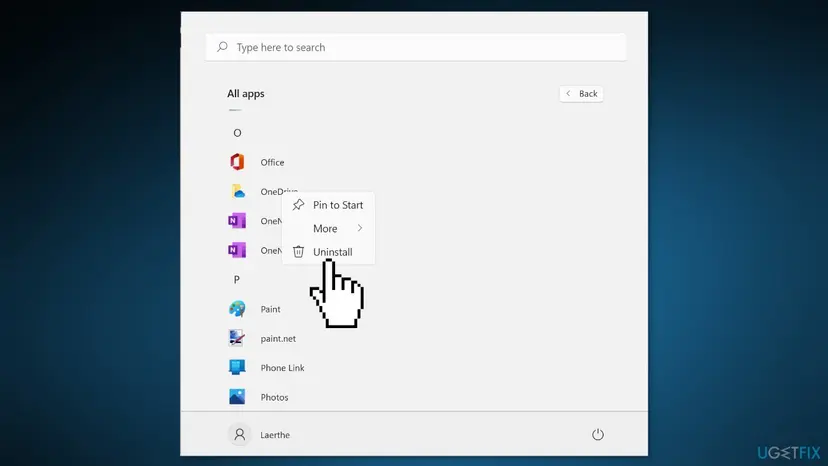Launch paint.net via its icon
This screenshot has width=828, height=466.
point(237,338)
